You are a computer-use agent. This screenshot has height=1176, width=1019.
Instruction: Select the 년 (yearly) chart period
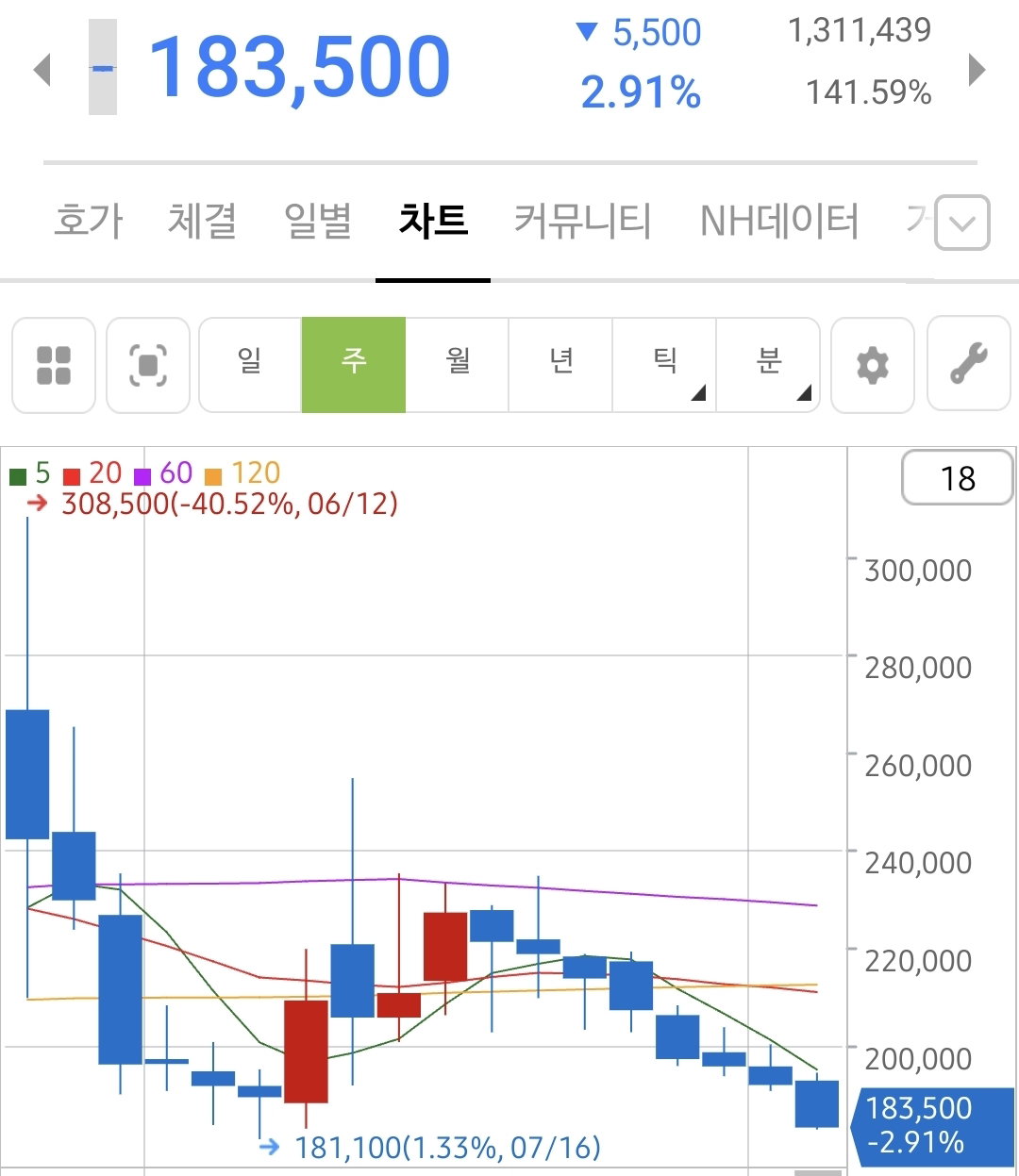pyautogui.click(x=561, y=365)
